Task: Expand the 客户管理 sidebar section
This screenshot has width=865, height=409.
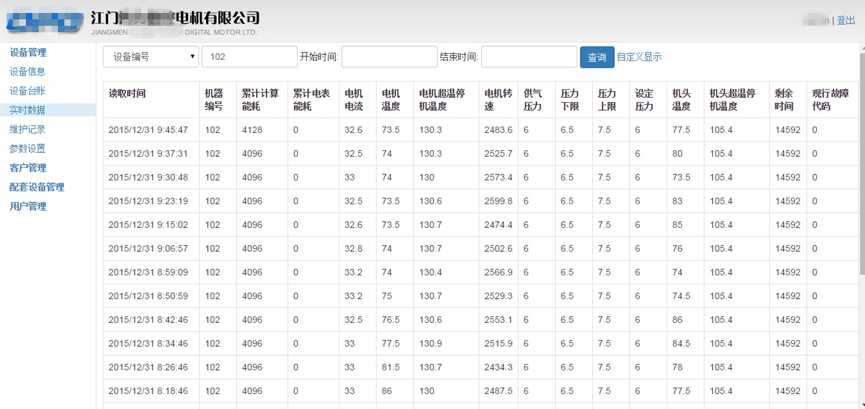Action: (28, 168)
